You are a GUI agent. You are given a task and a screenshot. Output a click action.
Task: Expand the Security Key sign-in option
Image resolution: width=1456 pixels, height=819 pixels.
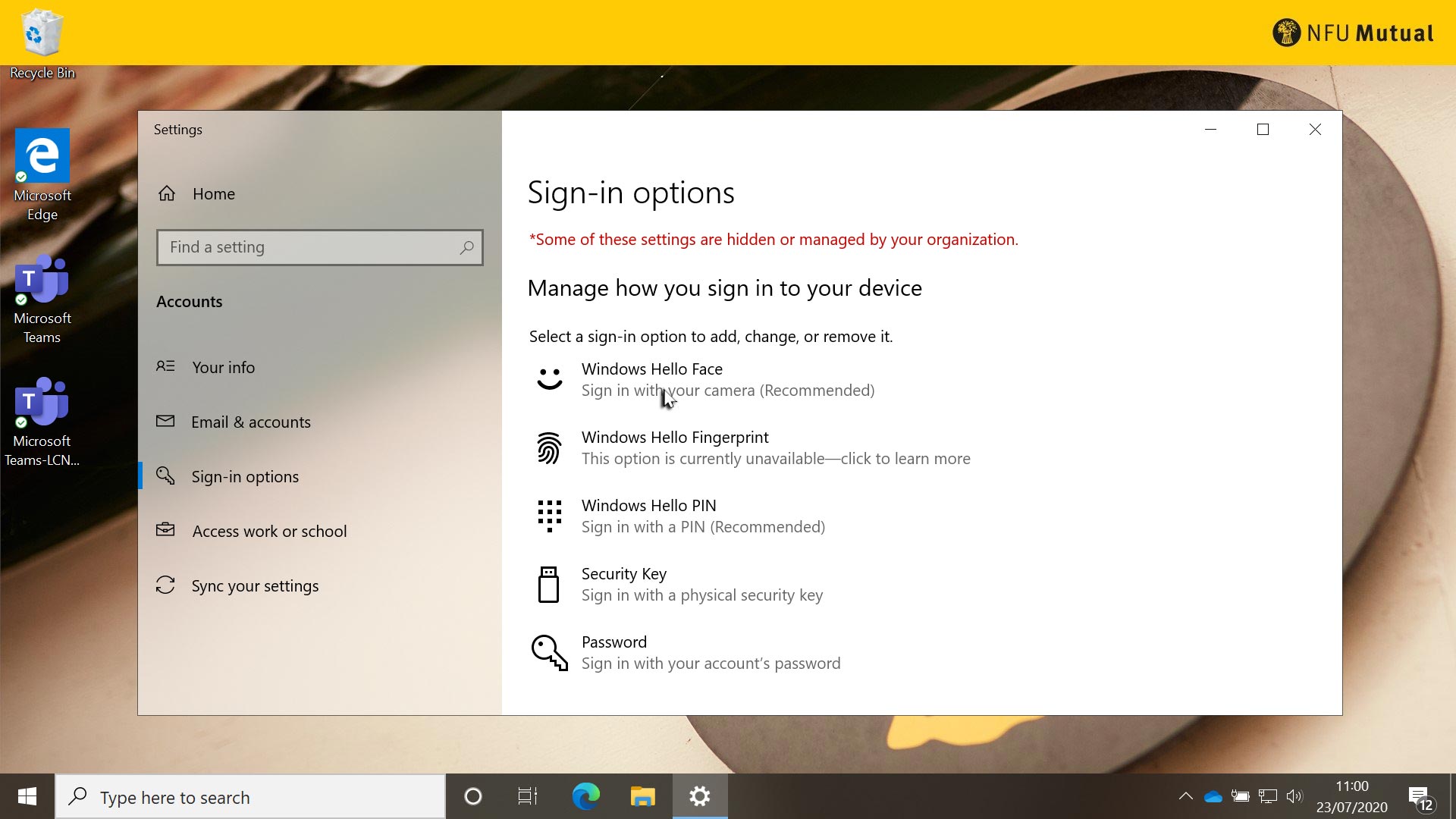(701, 585)
